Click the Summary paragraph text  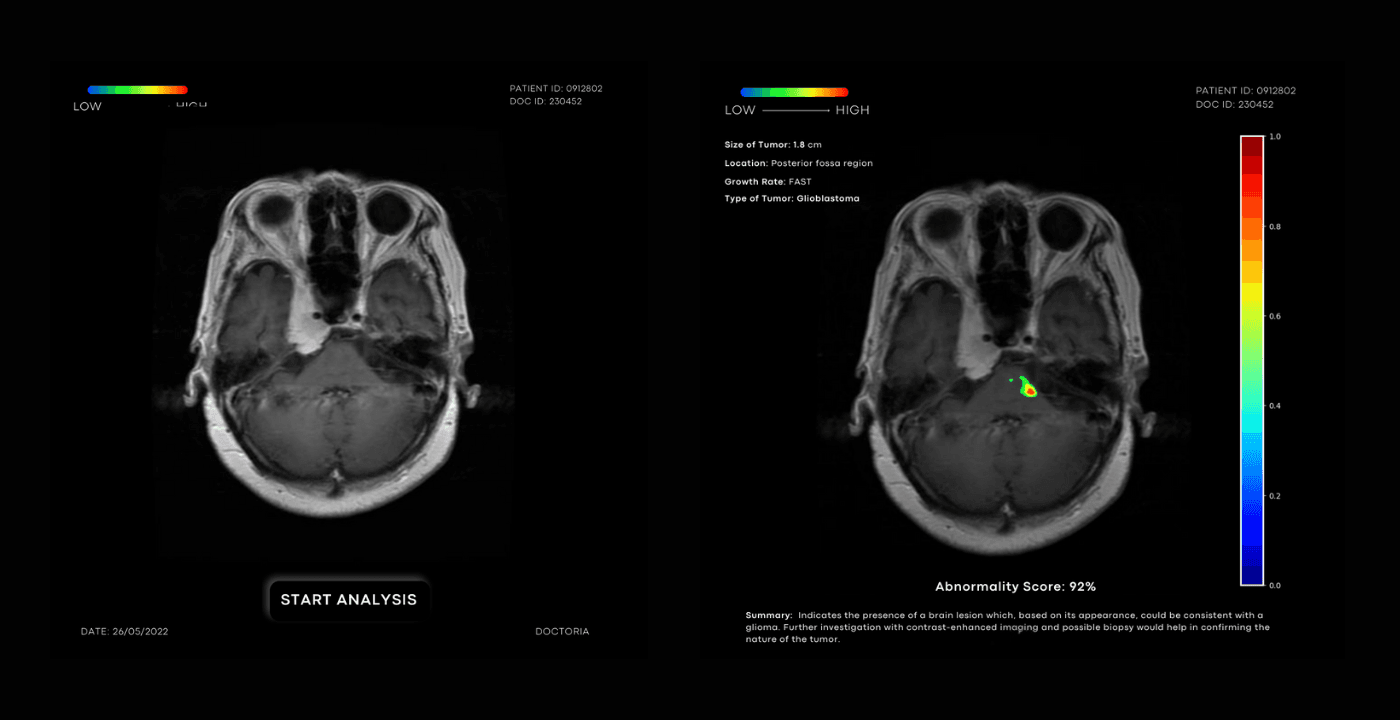(1005, 627)
